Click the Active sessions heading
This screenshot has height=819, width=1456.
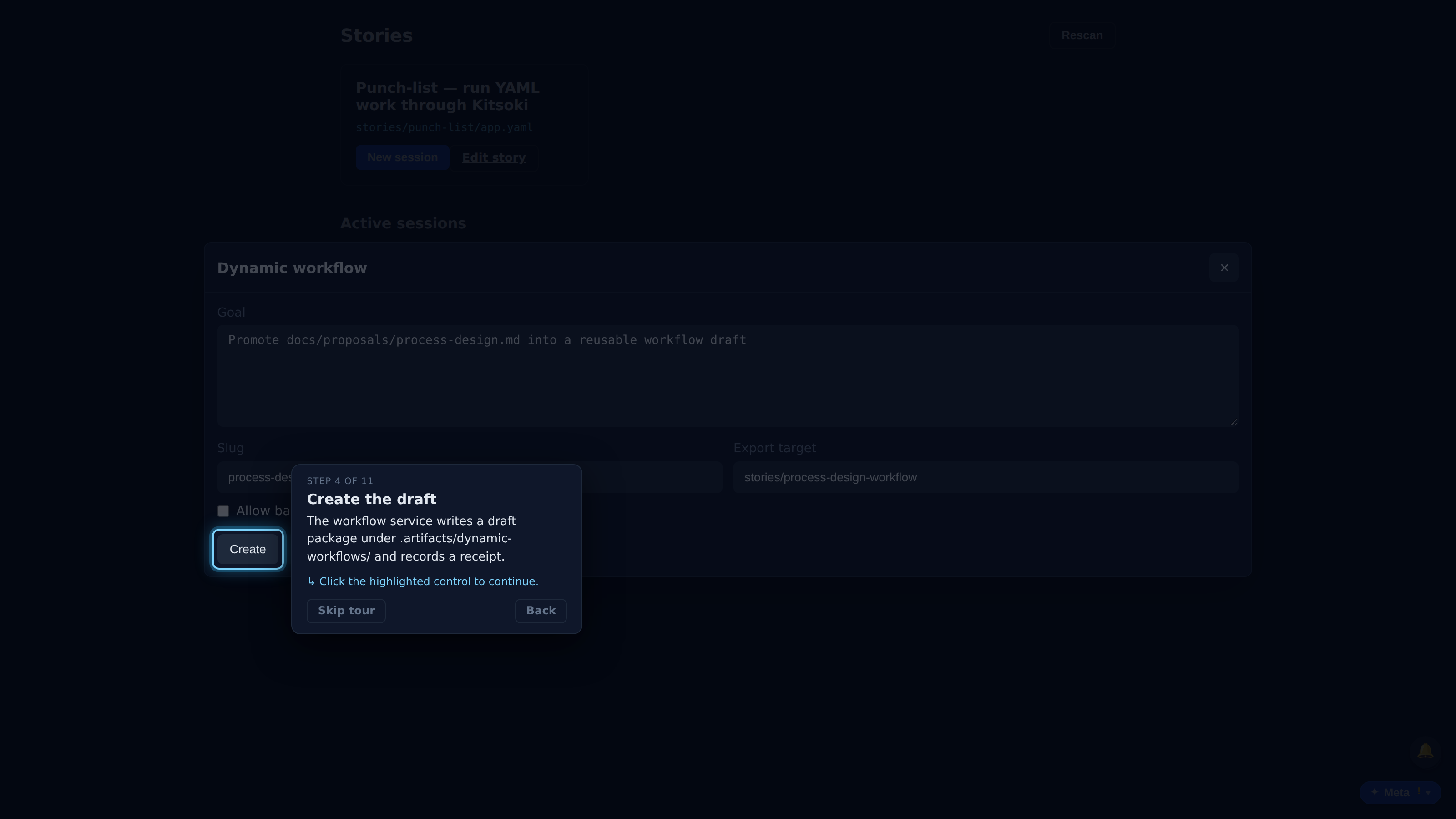tap(403, 224)
